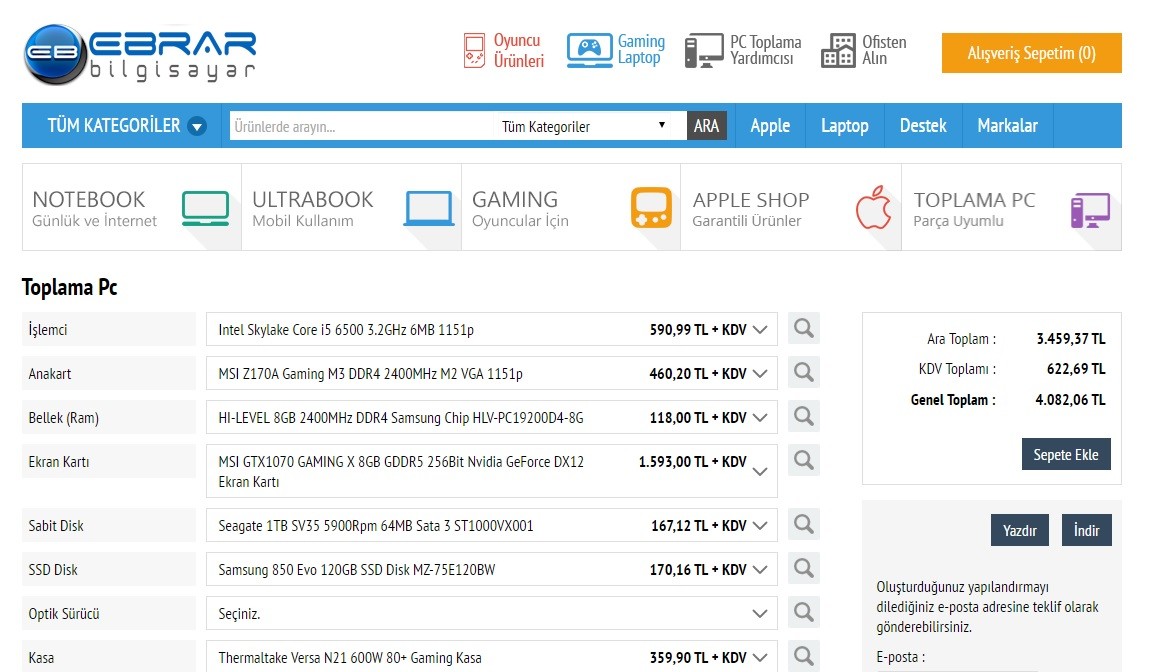Click the Gaming Laptop icon
Screen dimensions: 1170x672
(x=589, y=50)
